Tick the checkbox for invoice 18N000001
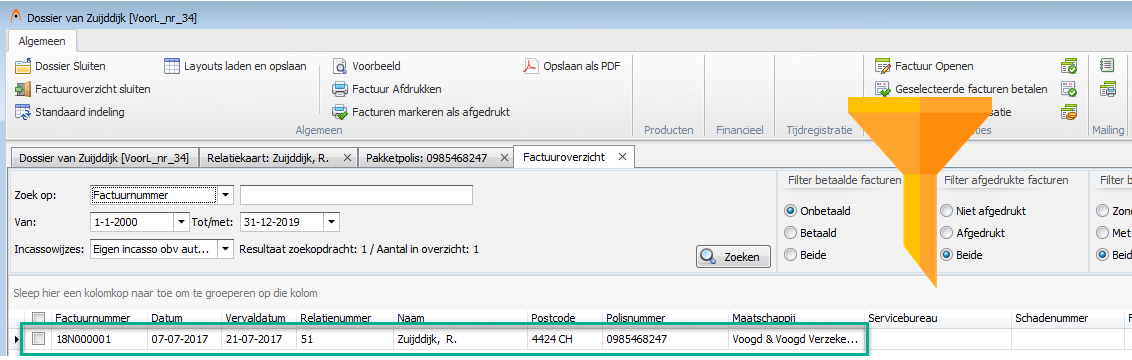Viewport: 1132px width, 360px height. tap(39, 338)
